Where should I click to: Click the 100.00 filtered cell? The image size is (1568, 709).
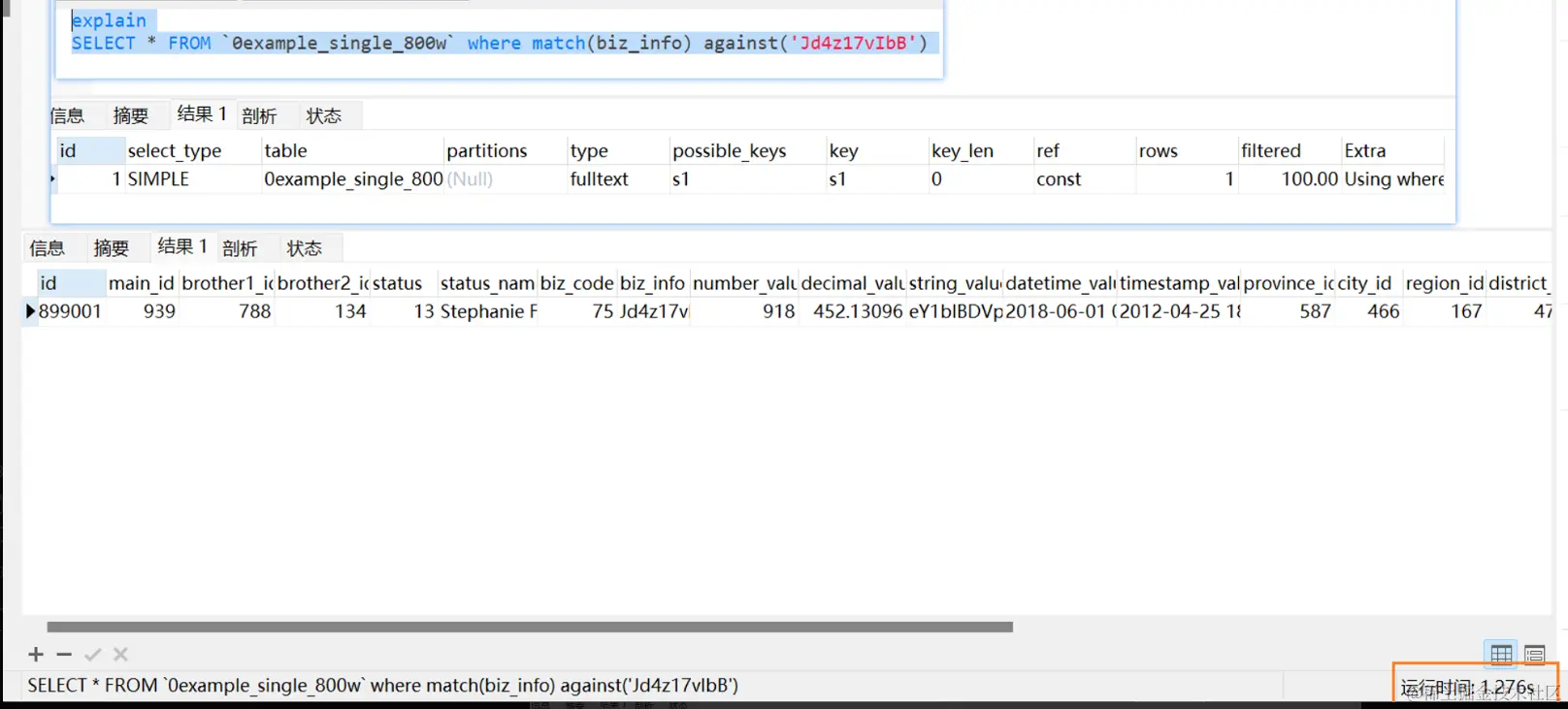(1290, 179)
